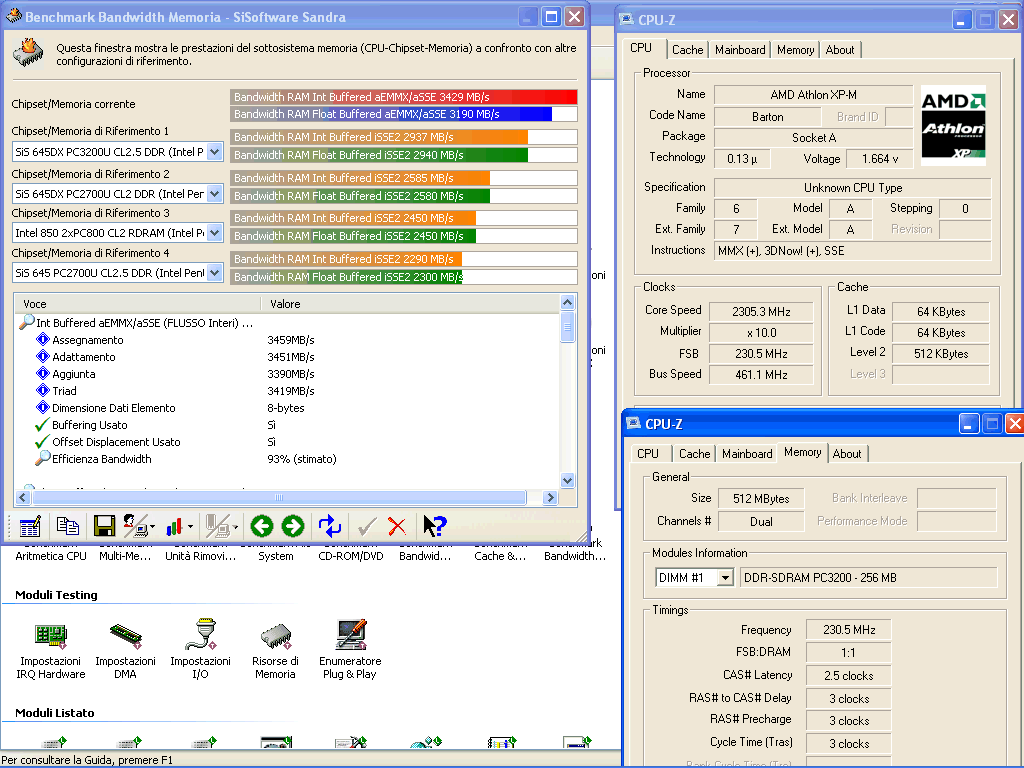The height and width of the screenshot is (768, 1024).
Task: Click the blue diamond icon beside Triad
Action: tap(42, 391)
